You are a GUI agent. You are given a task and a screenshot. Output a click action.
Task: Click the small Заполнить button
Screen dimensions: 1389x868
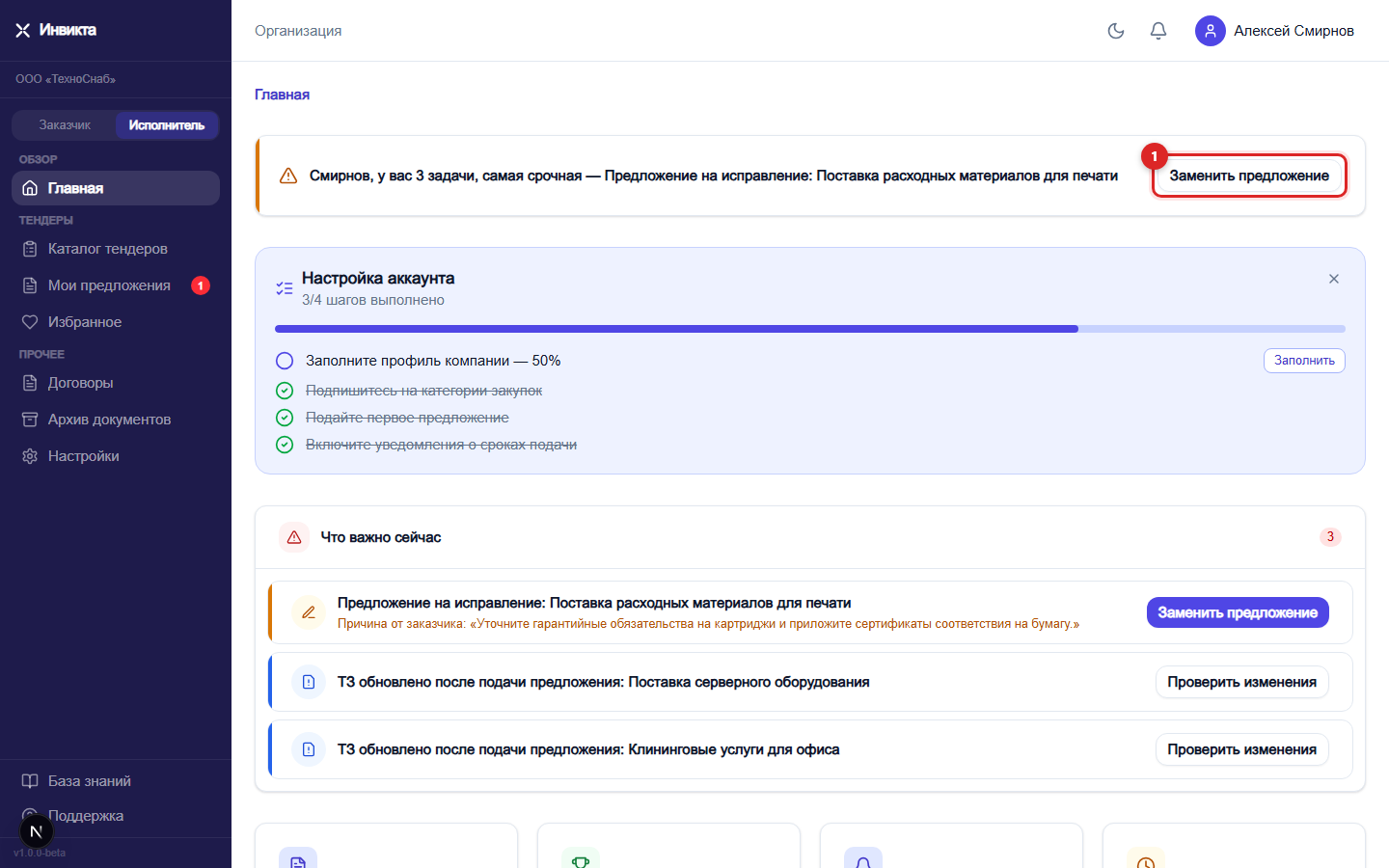[x=1304, y=361]
